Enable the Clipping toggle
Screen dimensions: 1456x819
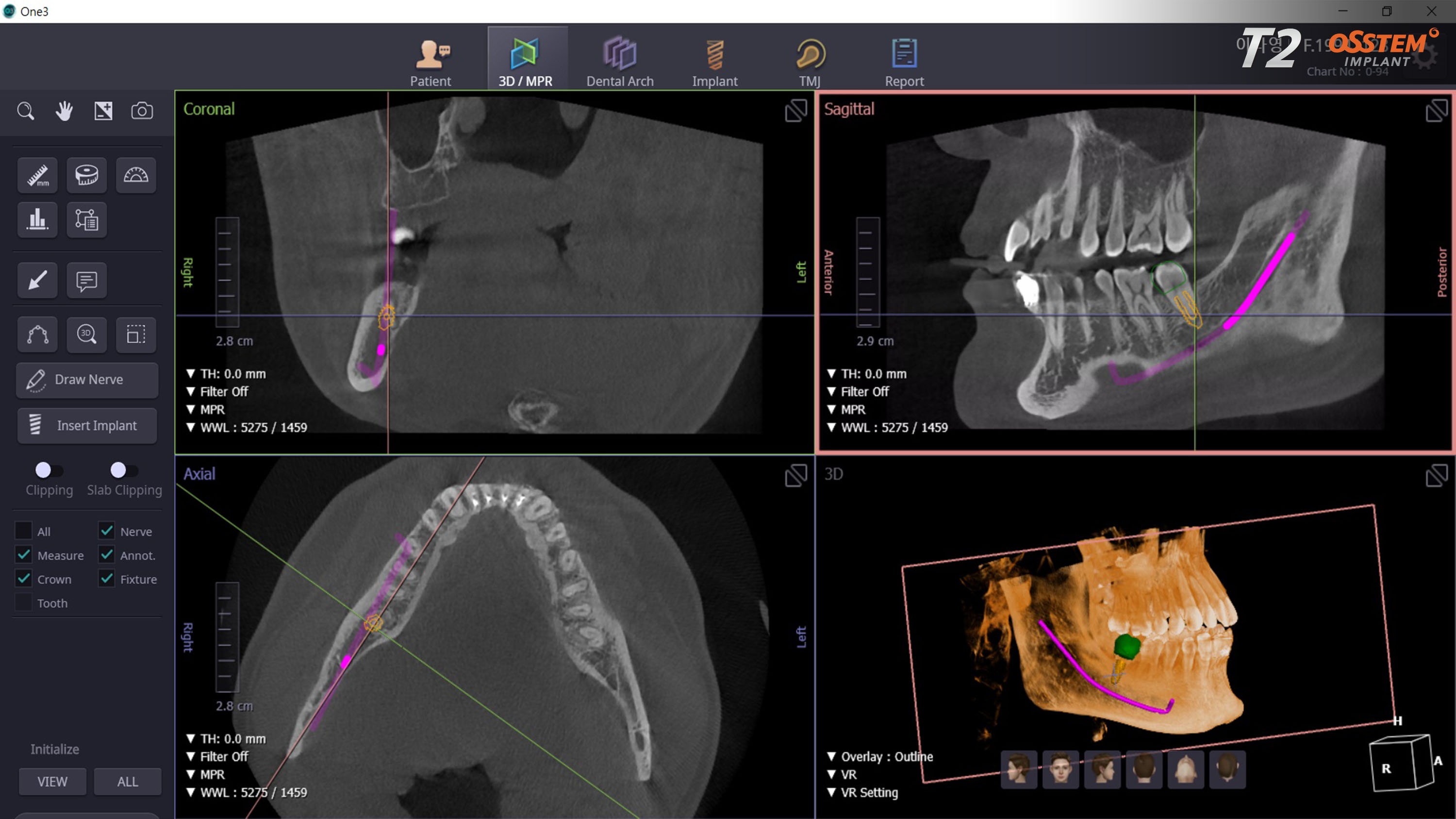(x=49, y=469)
